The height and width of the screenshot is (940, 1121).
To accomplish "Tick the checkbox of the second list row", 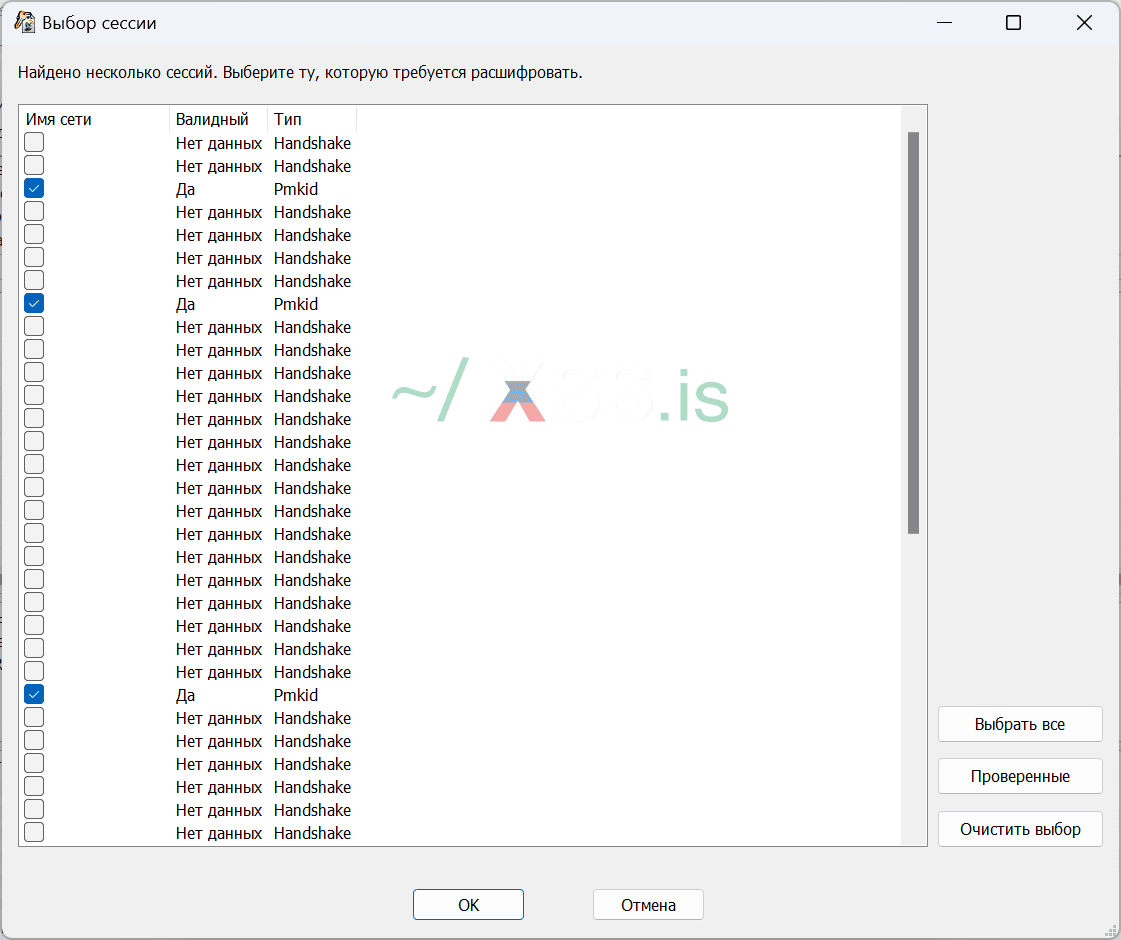I will [34, 165].
